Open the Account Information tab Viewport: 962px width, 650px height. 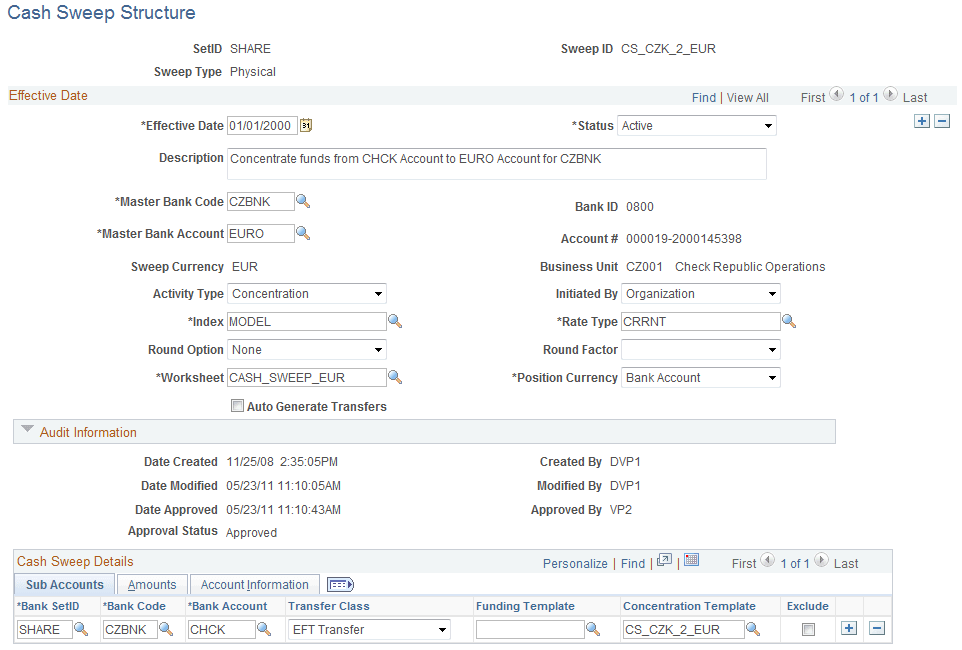254,584
